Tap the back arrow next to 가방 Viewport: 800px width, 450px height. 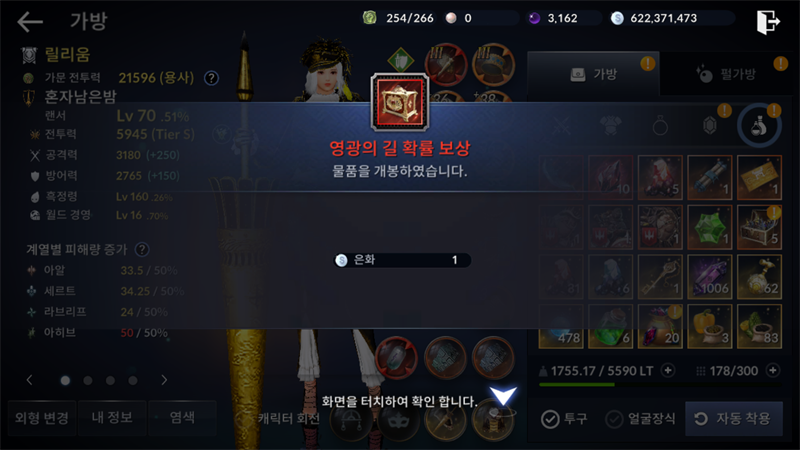point(30,22)
